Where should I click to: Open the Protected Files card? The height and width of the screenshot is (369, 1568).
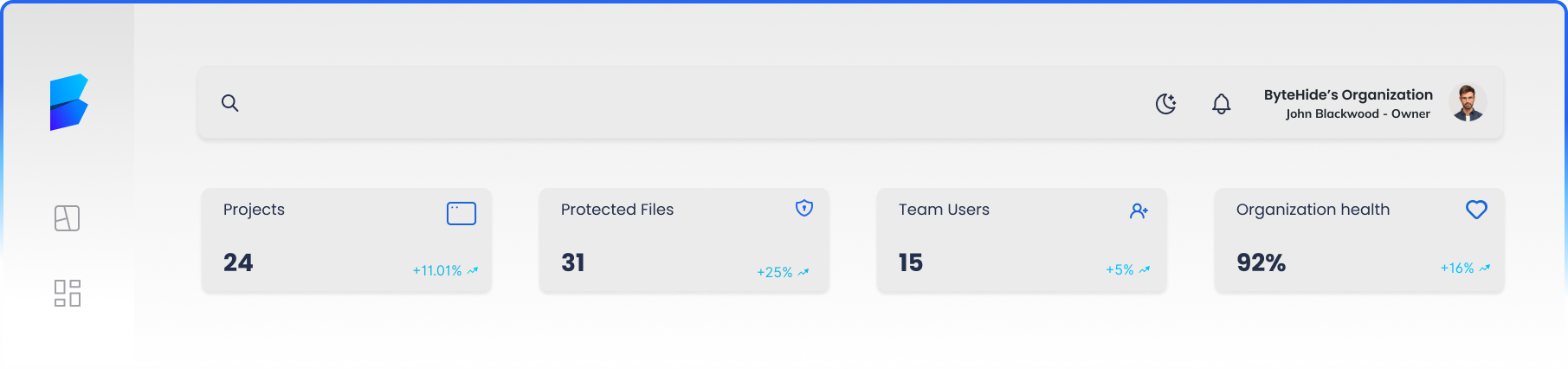point(684,241)
